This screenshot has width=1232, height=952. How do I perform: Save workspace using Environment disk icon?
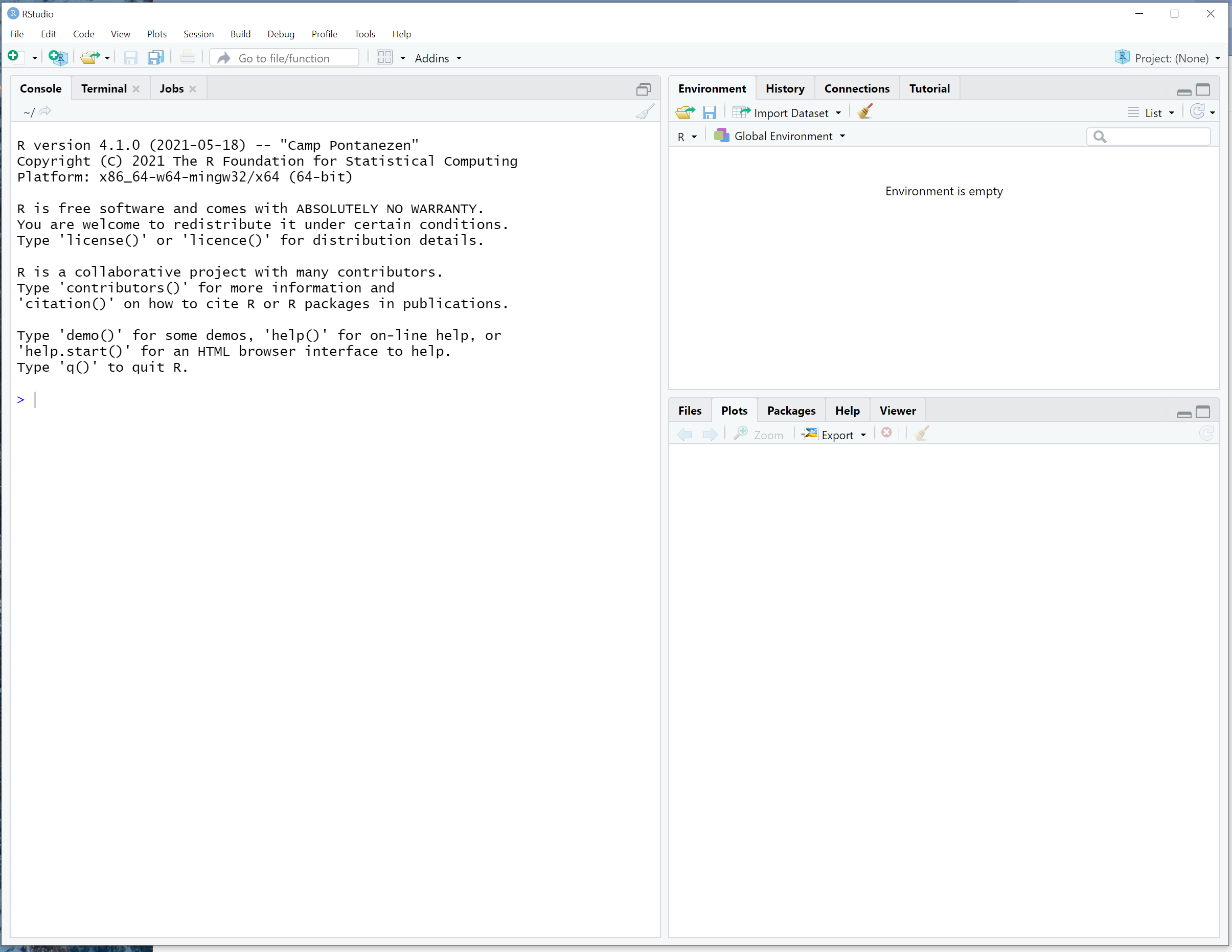(x=709, y=113)
